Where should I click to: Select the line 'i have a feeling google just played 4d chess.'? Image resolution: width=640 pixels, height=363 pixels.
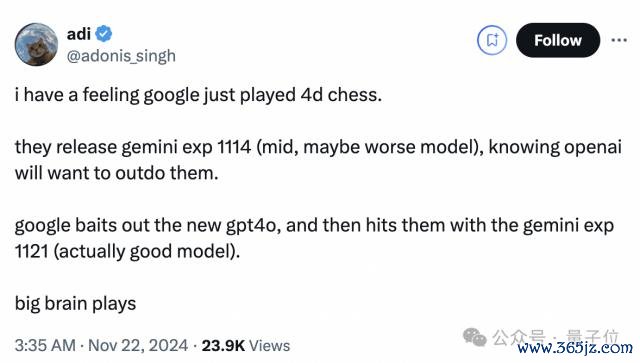(198, 95)
